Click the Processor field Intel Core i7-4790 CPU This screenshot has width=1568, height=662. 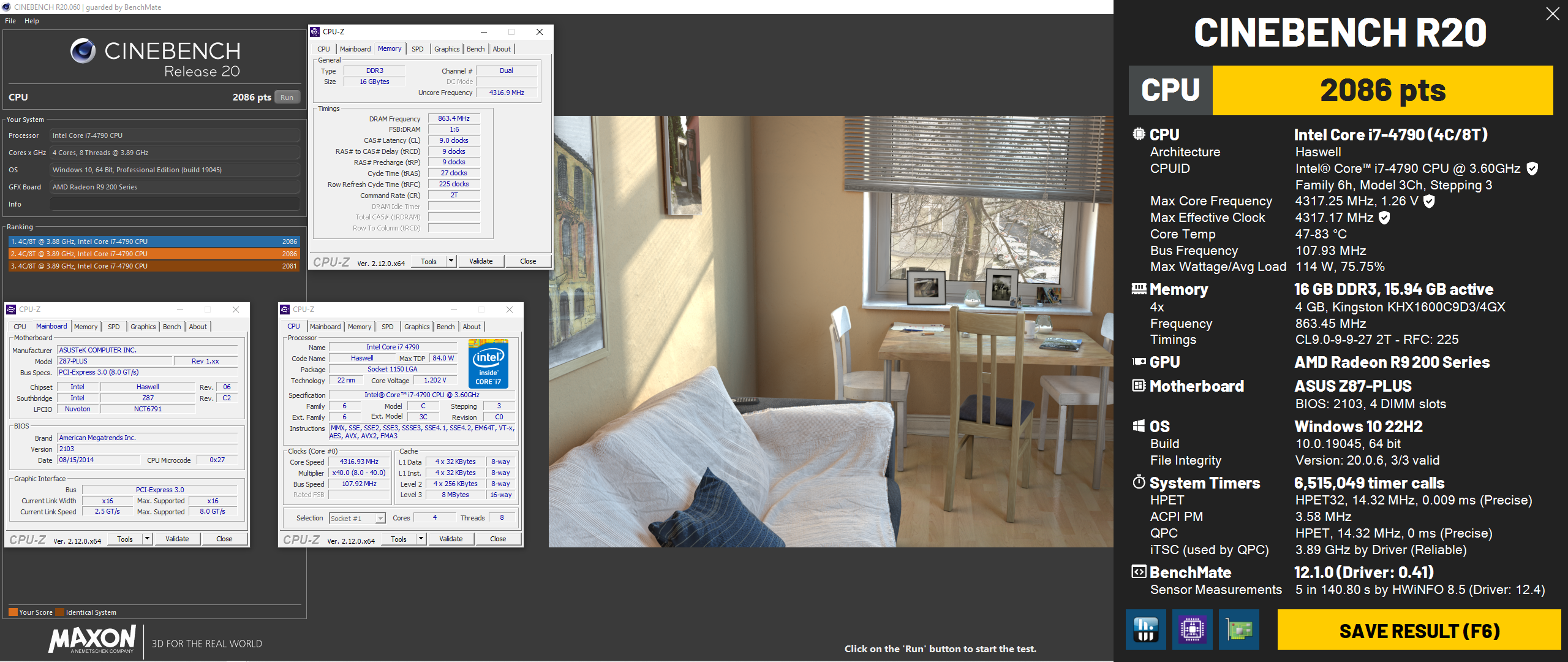[175, 135]
